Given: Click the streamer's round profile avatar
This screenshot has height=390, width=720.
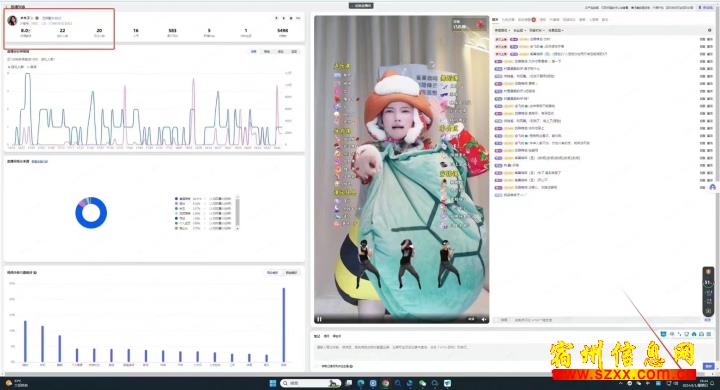Looking at the screenshot, I should pyautogui.click(x=12, y=20).
